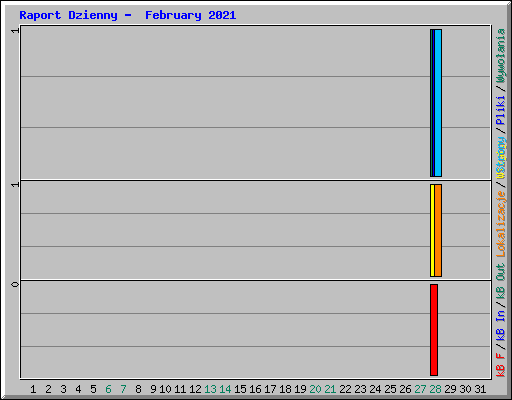Click the day label 7
The height and width of the screenshot is (400, 512).
[123, 389]
